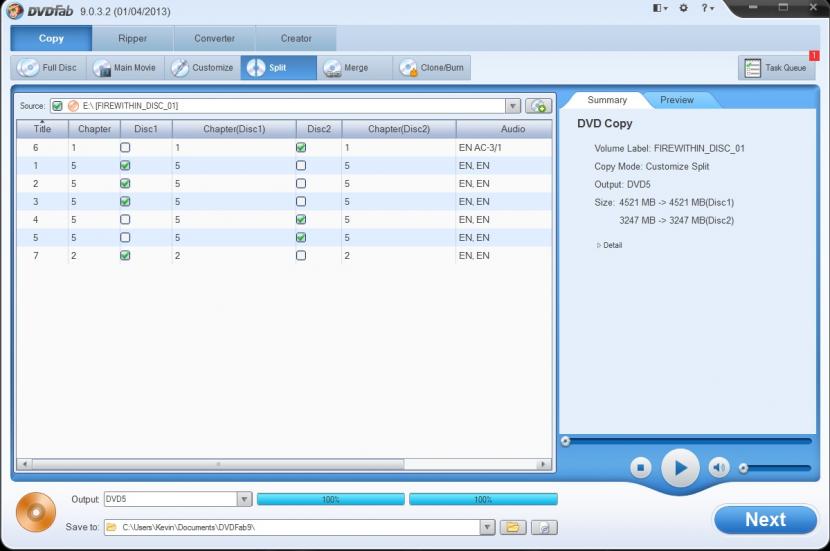The image size is (830, 551).
Task: Click the preview seek slider handle
Action: (x=565, y=441)
